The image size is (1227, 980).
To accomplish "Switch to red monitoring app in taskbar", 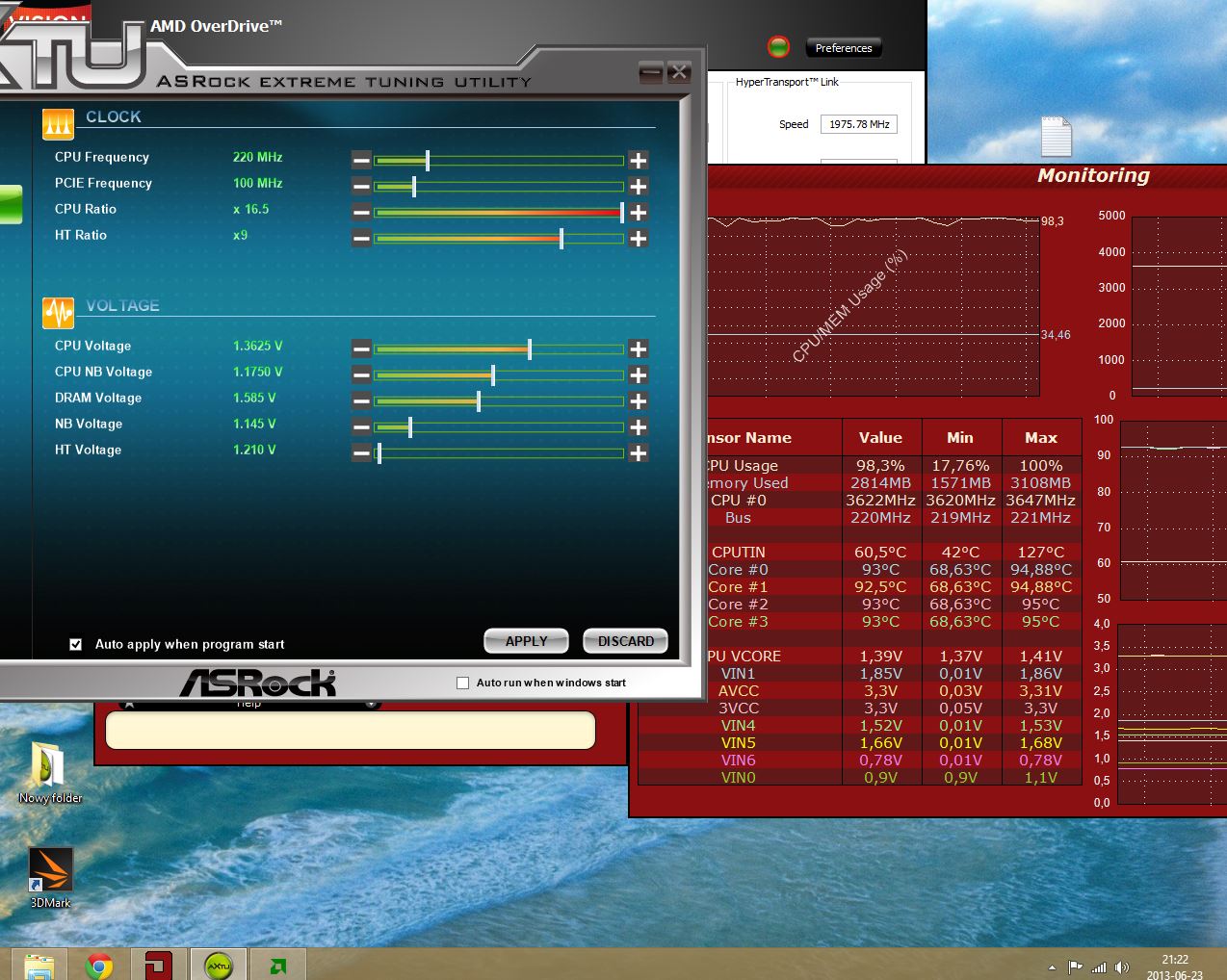I will (x=158, y=966).
